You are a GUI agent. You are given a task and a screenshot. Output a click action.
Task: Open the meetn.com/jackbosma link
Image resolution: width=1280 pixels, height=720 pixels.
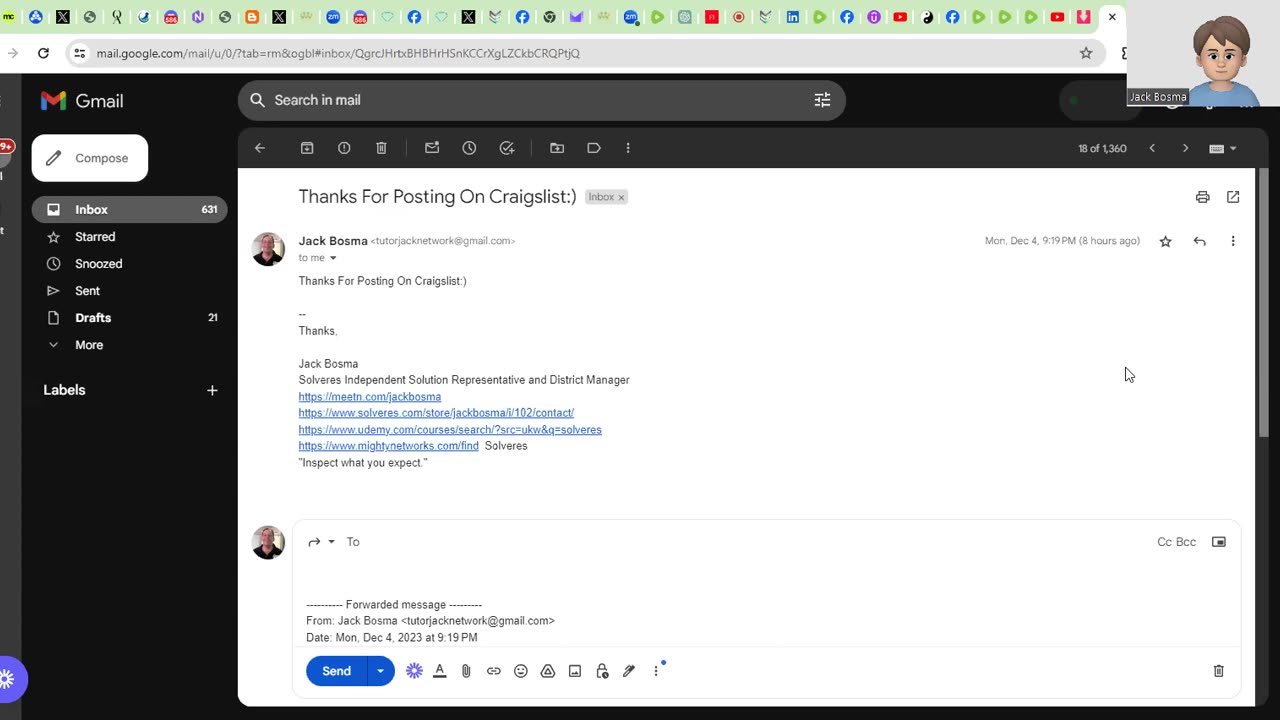point(370,397)
